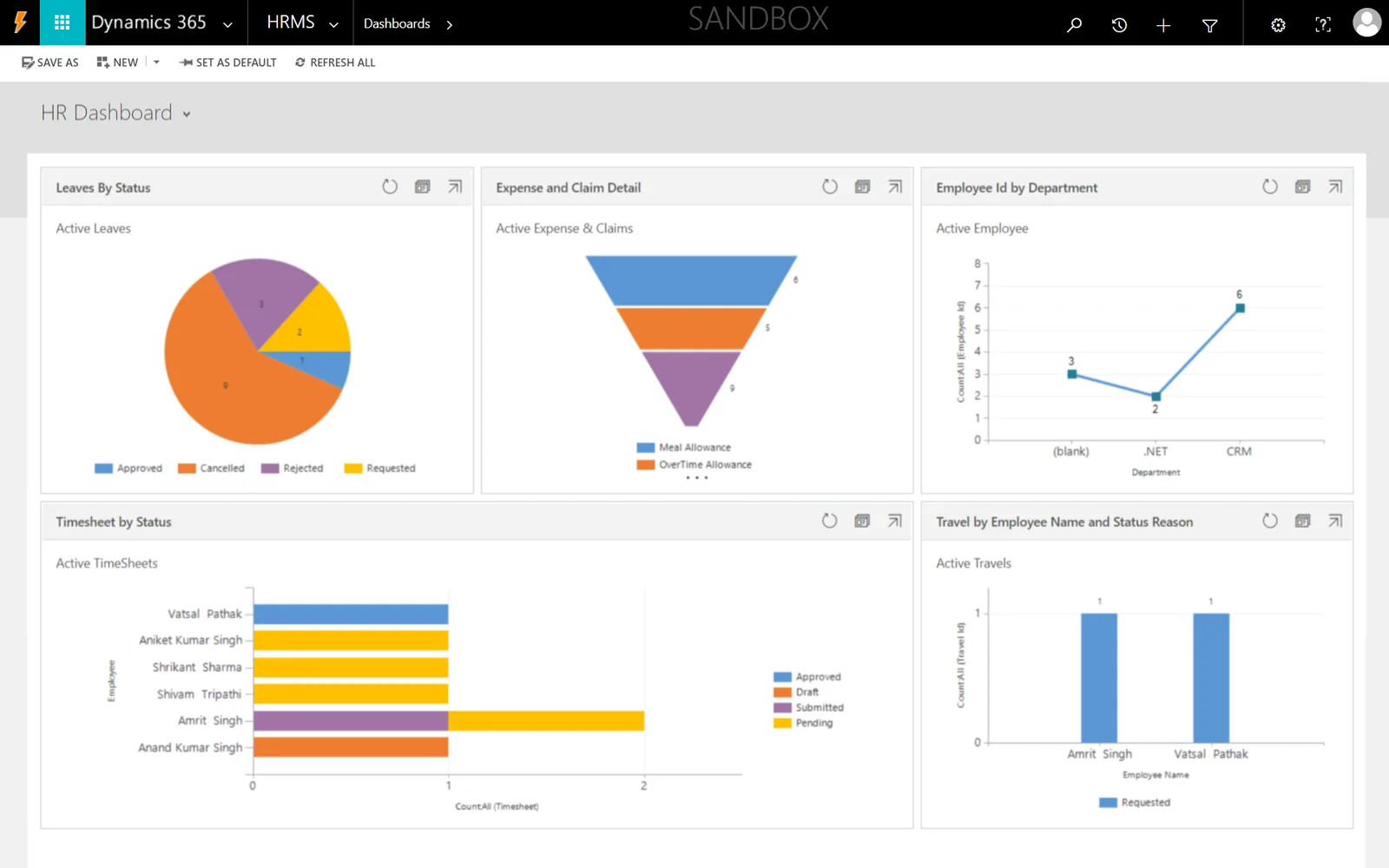View records for Timesheet by Status
This screenshot has height=868, width=1389.
pos(862,521)
